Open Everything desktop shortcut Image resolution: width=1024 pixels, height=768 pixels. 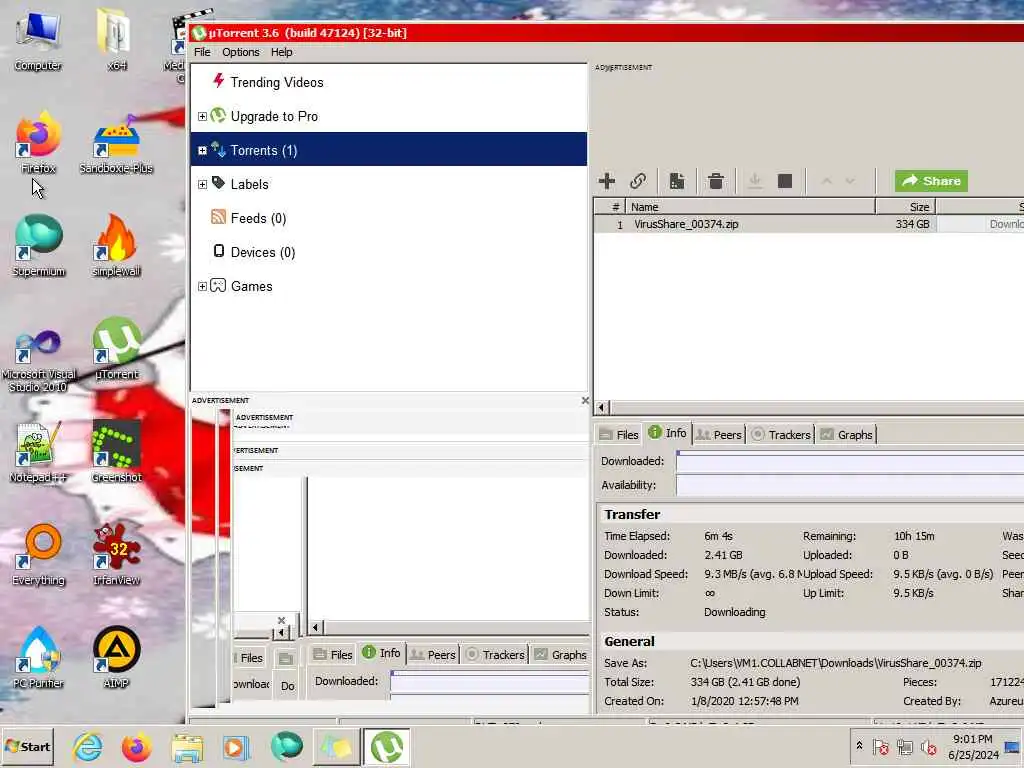click(38, 555)
